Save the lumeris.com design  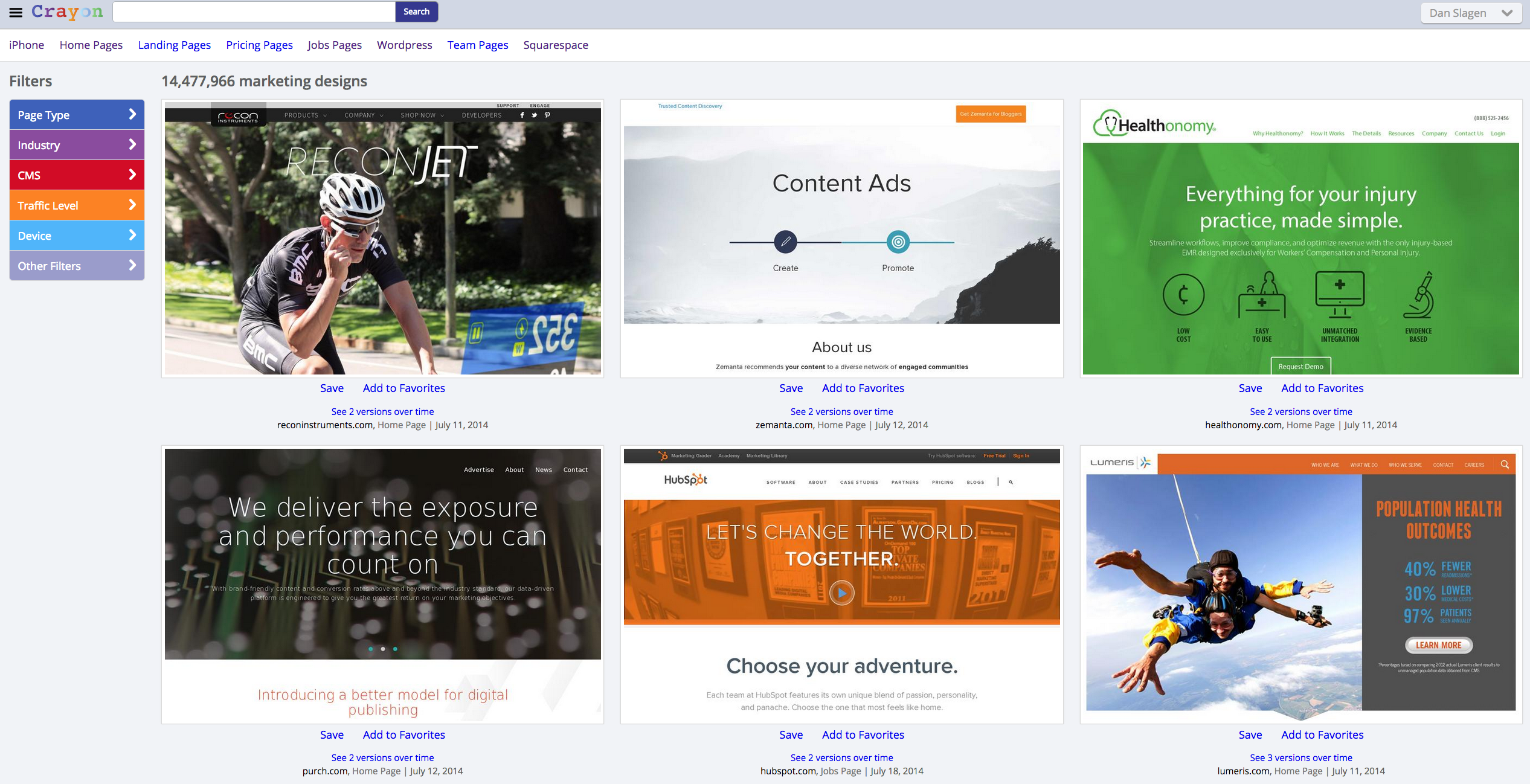pyautogui.click(x=1250, y=734)
